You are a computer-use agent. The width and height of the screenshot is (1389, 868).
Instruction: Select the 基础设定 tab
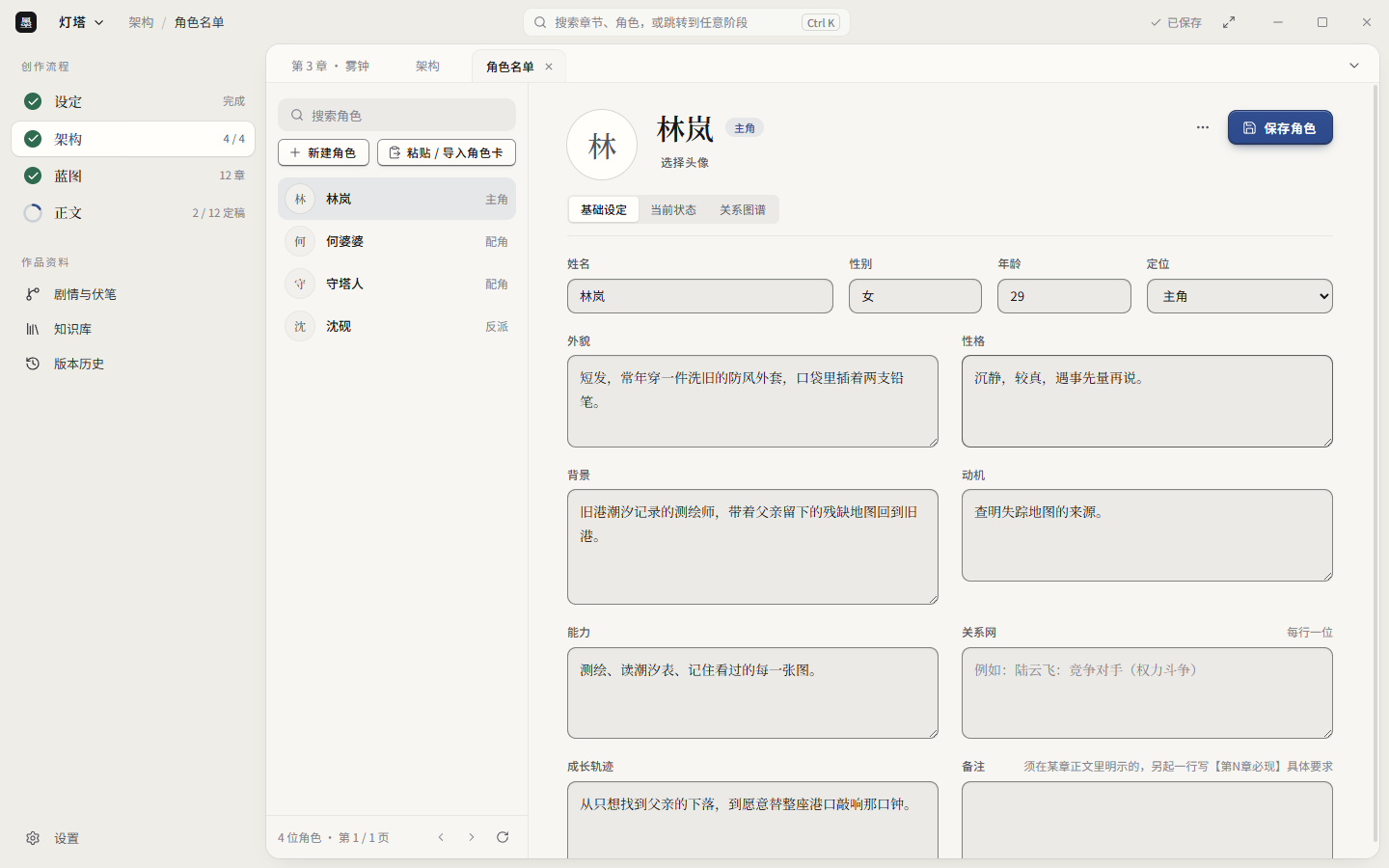coord(604,209)
